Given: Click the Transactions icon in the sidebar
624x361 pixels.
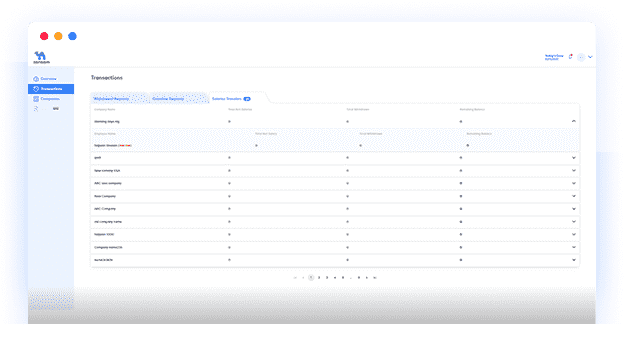Looking at the screenshot, I should [x=36, y=89].
